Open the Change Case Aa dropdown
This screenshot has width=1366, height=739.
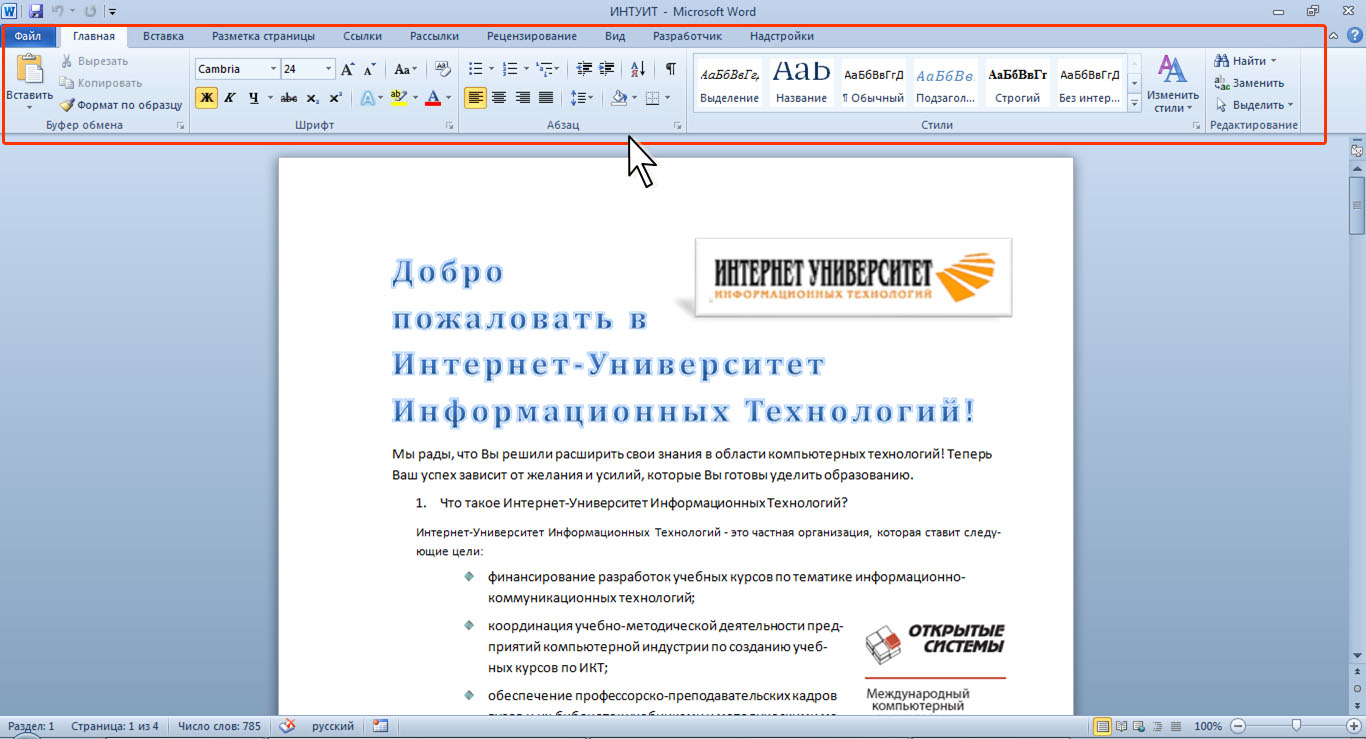pyautogui.click(x=405, y=69)
